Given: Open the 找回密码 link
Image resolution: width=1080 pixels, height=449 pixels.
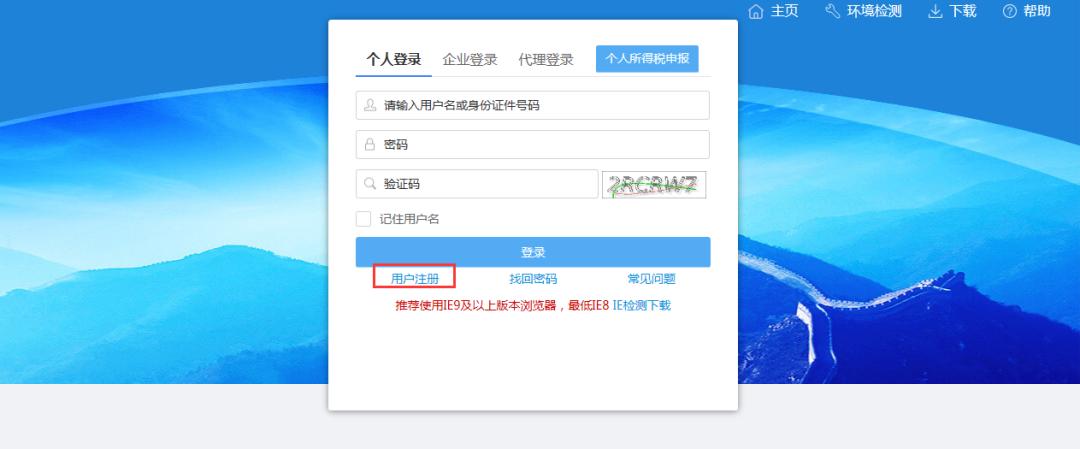Looking at the screenshot, I should tap(533, 279).
